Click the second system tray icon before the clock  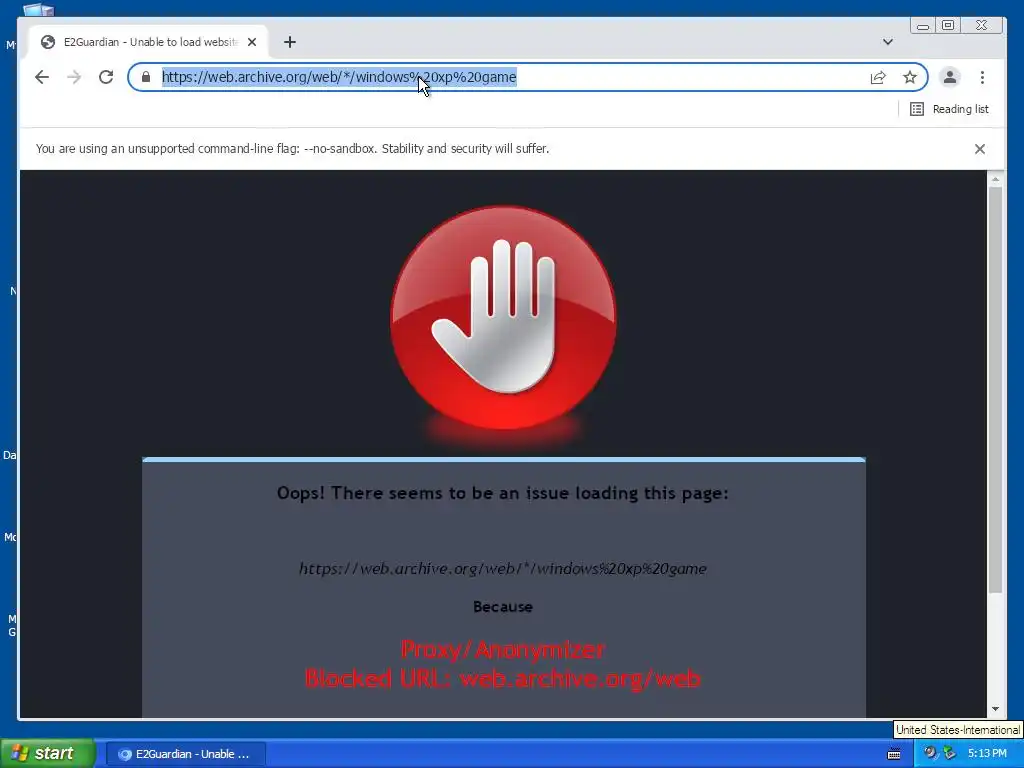point(949,753)
